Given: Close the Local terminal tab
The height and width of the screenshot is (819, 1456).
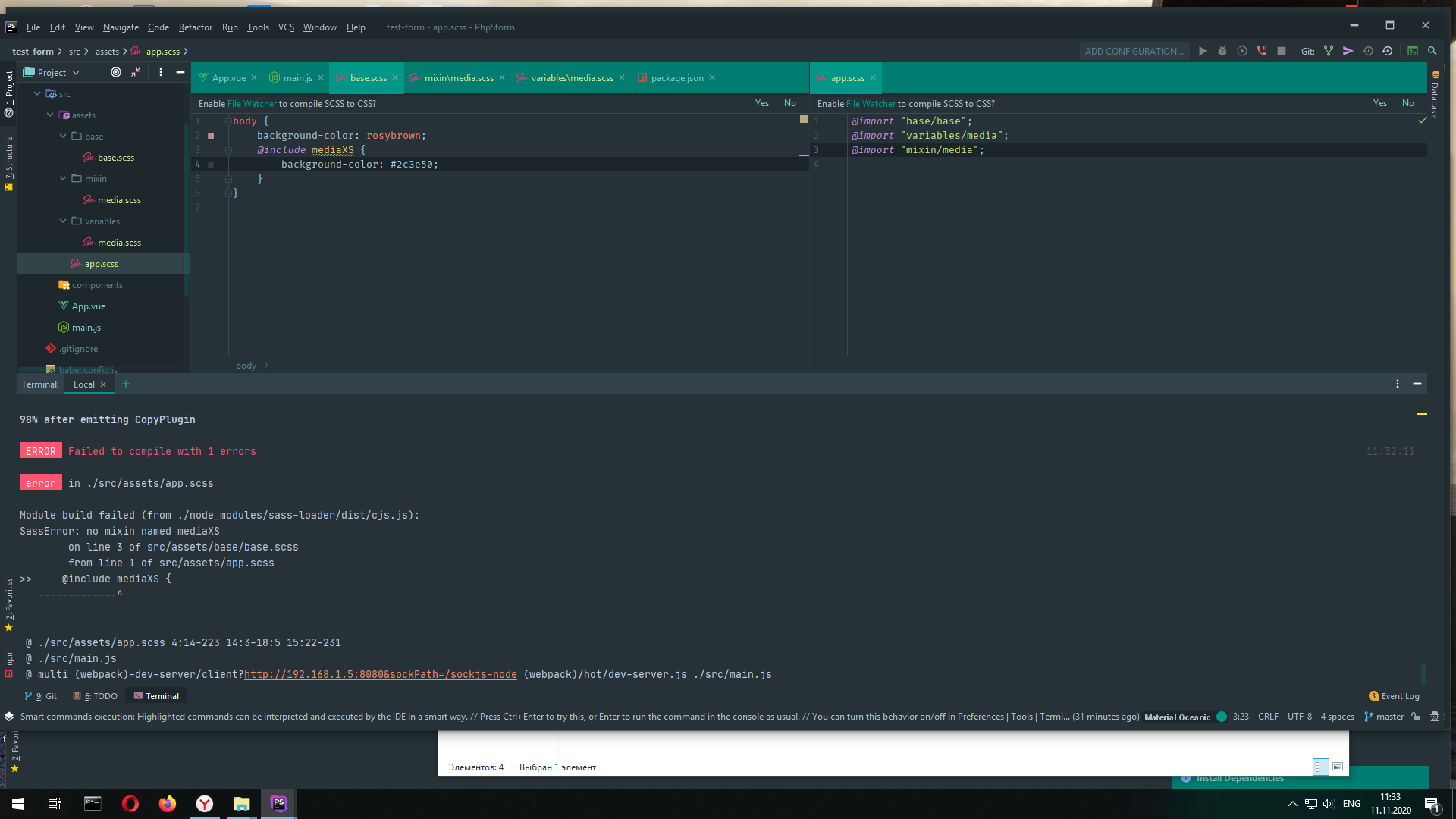Looking at the screenshot, I should [103, 384].
